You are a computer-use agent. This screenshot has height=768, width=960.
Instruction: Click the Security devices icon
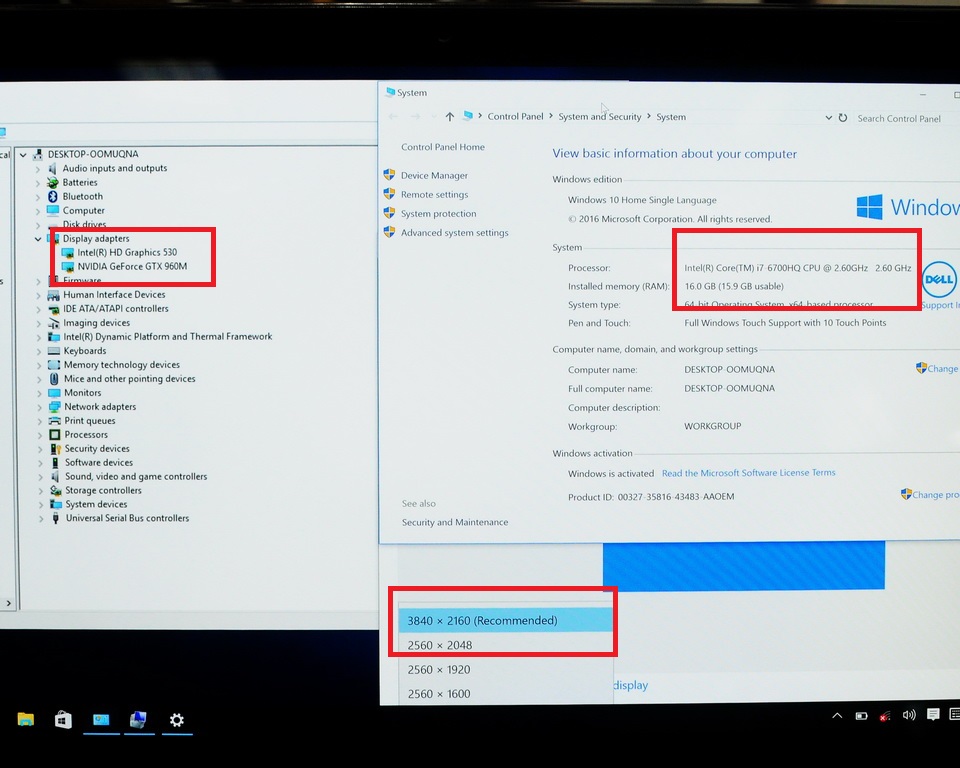tap(55, 449)
